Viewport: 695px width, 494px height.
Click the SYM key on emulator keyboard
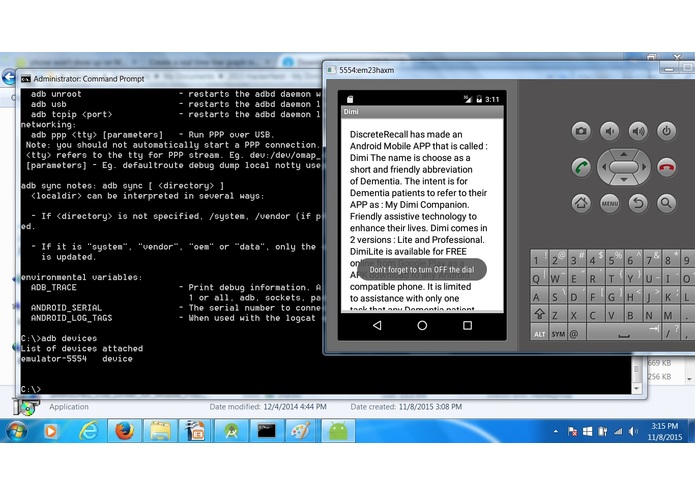point(558,333)
